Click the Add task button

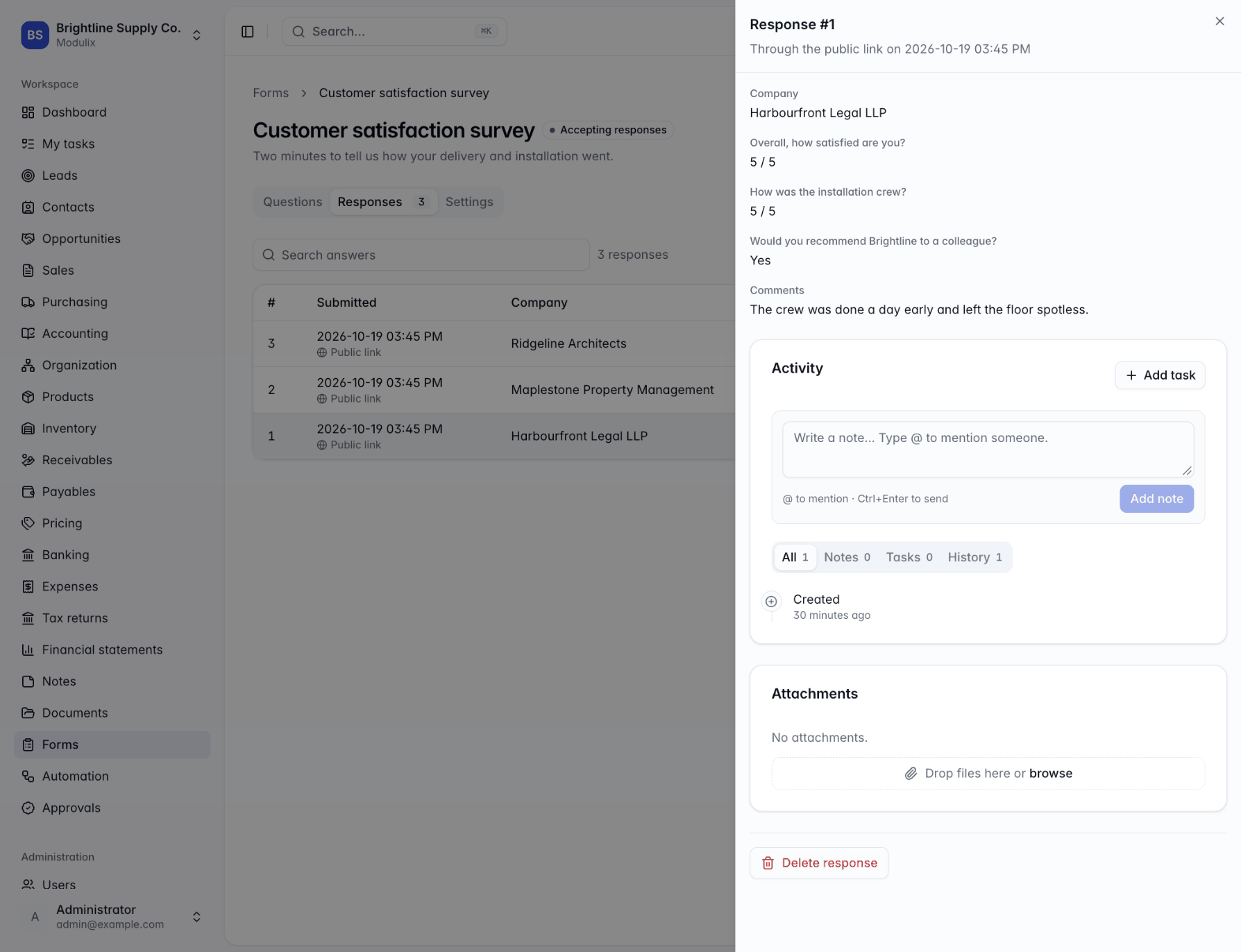pos(1160,375)
